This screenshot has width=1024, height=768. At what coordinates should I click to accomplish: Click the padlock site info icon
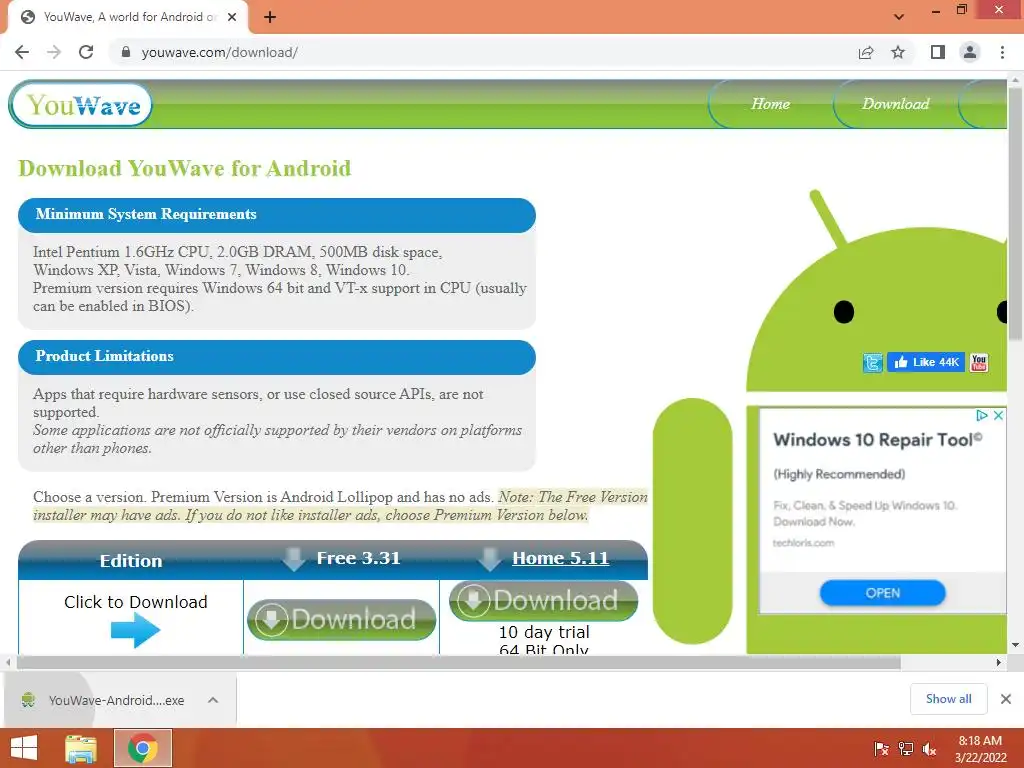tap(126, 52)
